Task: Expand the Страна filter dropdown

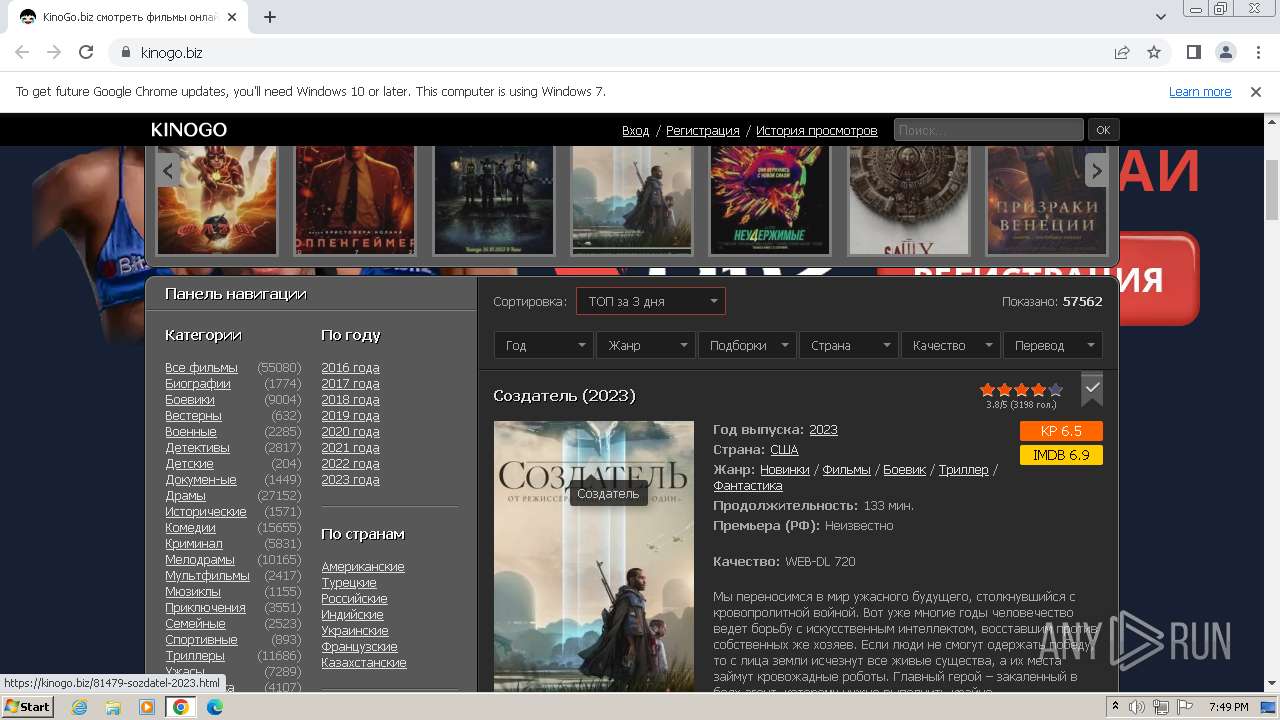Action: pos(848,345)
